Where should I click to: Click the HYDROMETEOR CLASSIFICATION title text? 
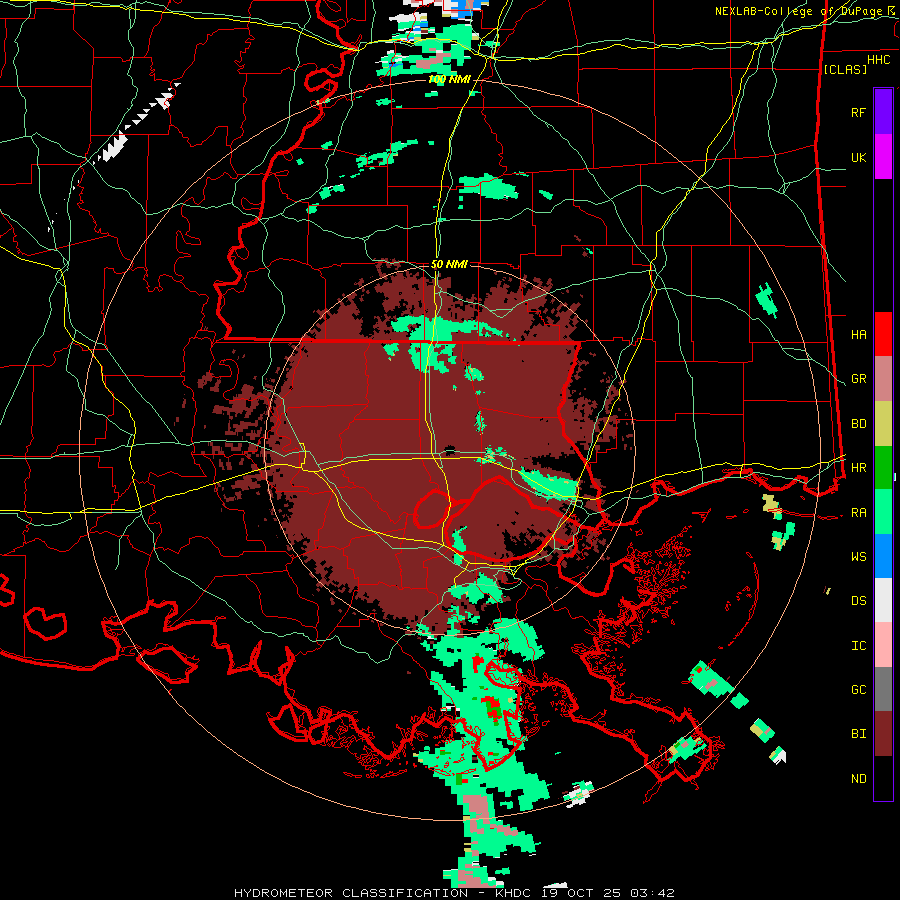tap(351, 893)
